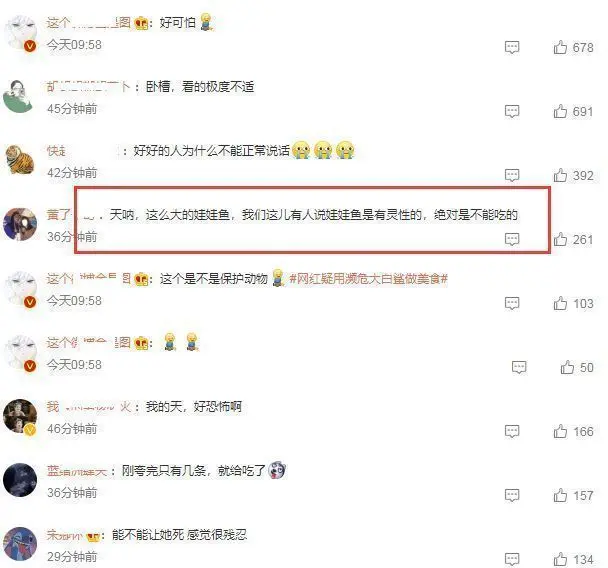The width and height of the screenshot is (608, 568).
Task: Open replies for '卧槽，看的极度不适' comment
Action: (x=512, y=112)
